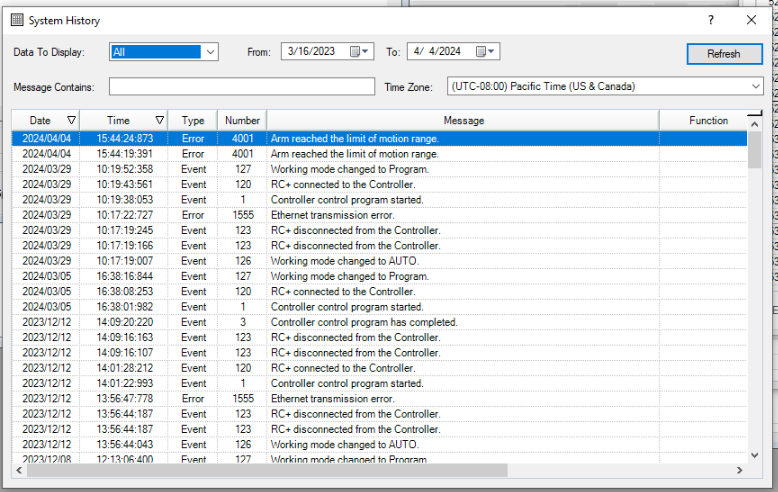Select 'RC+ connected to the Controller.' at 10:19:43:561
The width and height of the screenshot is (778, 492).
[380, 184]
